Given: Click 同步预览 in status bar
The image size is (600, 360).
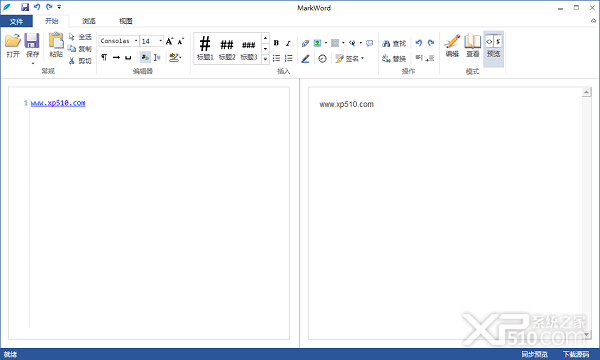Looking at the screenshot, I should 534,354.
